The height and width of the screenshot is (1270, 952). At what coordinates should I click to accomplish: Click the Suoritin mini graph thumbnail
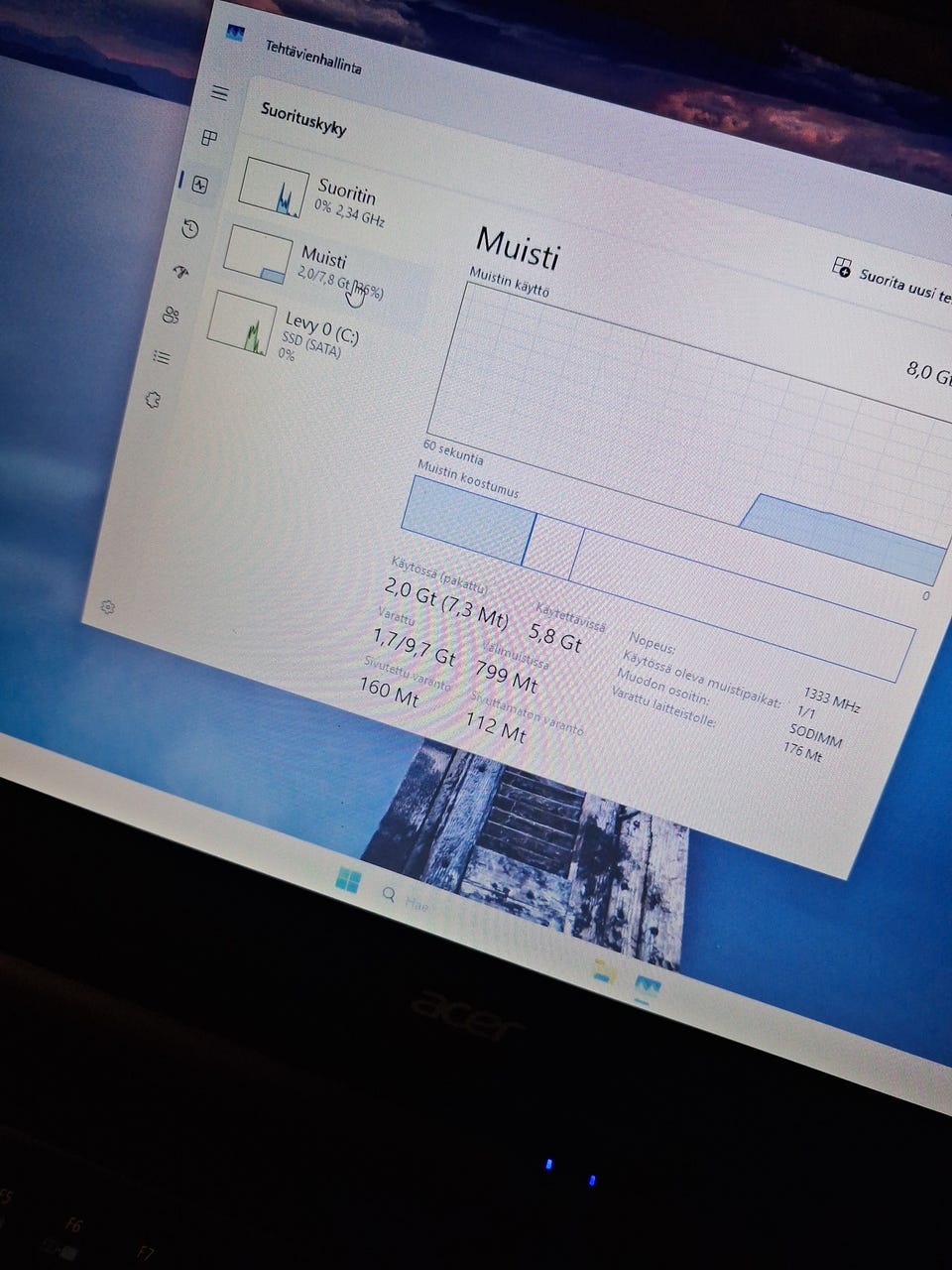pyautogui.click(x=274, y=187)
